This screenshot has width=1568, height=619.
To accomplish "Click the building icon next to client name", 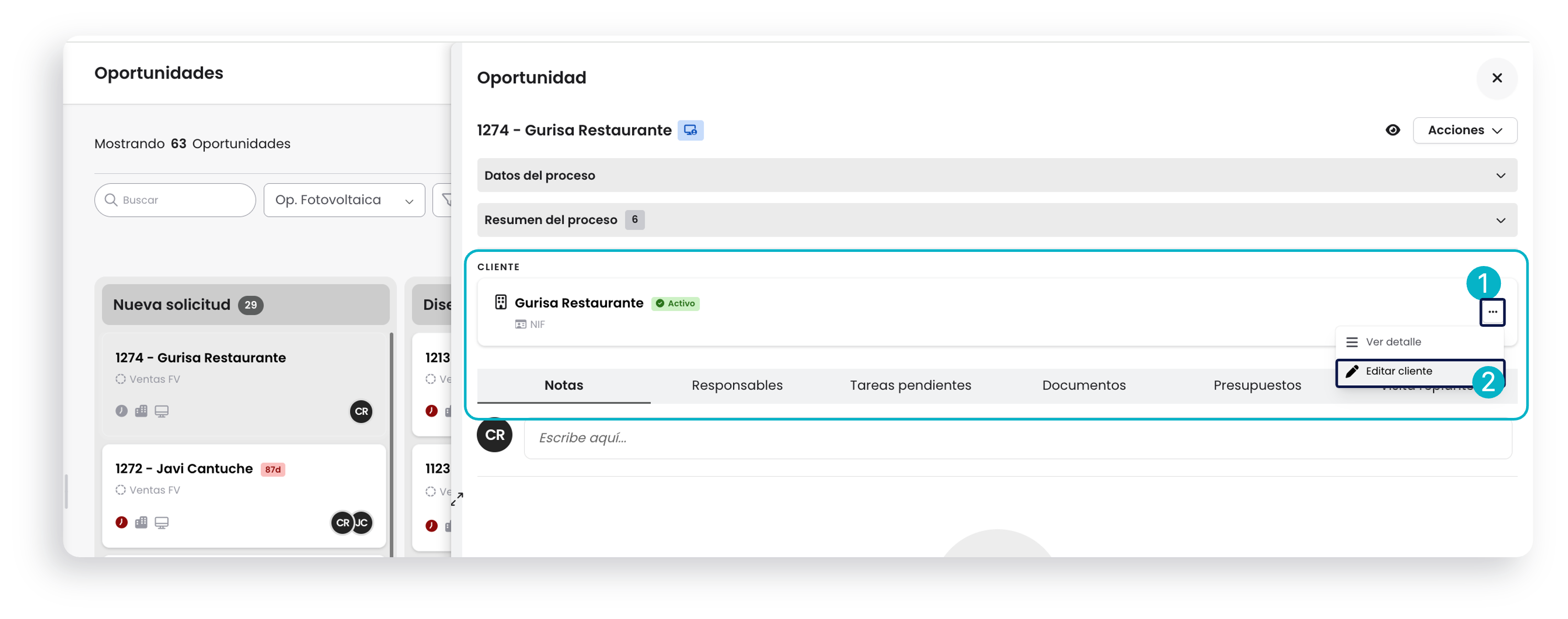I will pos(500,302).
